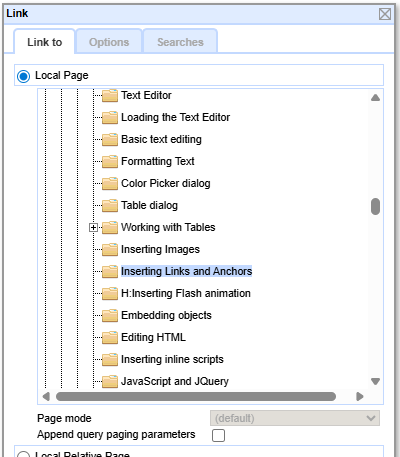This screenshot has width=400, height=457.
Task: Expand the Working with Tables node
Action: (x=93, y=228)
